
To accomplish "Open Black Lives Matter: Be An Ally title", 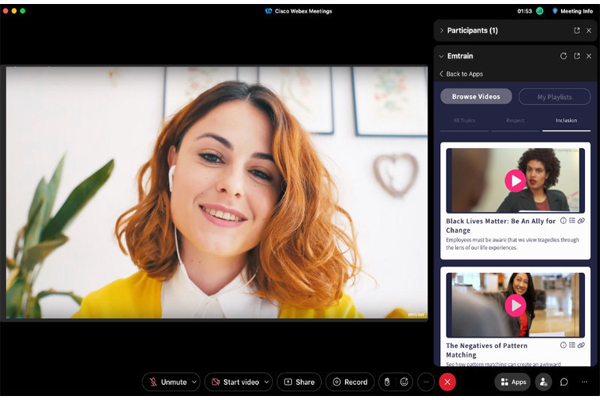I will pos(501,225).
